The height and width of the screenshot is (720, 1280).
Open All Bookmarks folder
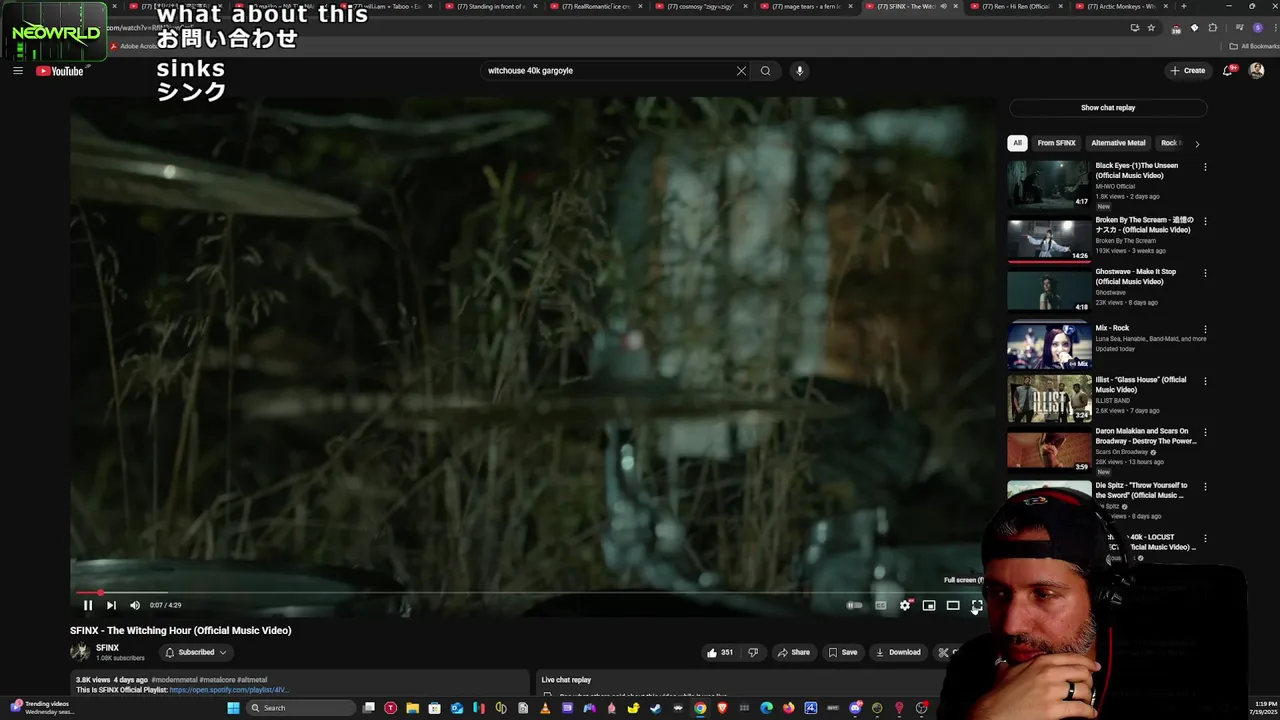coord(1254,46)
